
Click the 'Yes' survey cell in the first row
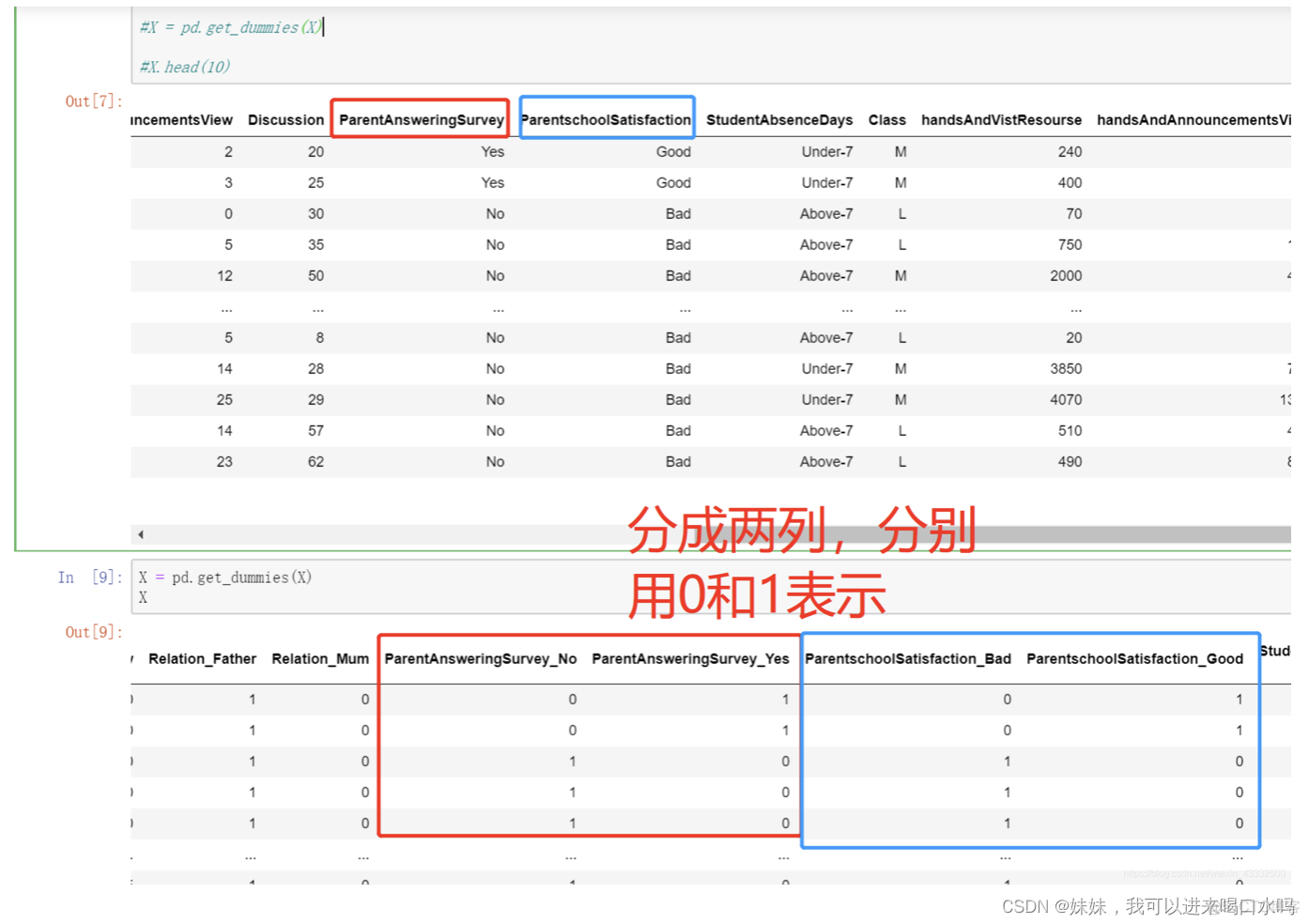[493, 152]
